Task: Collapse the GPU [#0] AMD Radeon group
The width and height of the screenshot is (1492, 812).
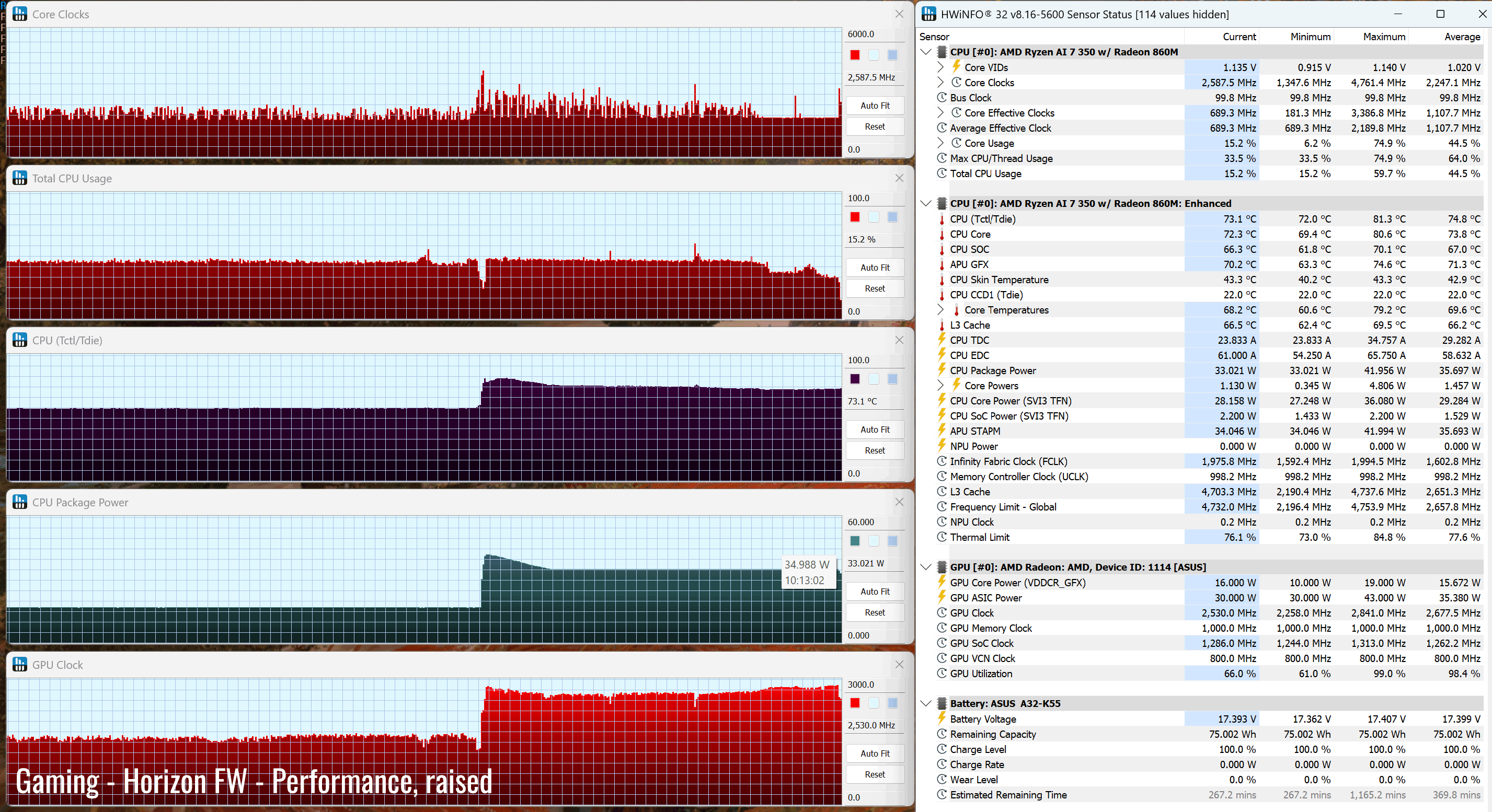Action: [925, 567]
